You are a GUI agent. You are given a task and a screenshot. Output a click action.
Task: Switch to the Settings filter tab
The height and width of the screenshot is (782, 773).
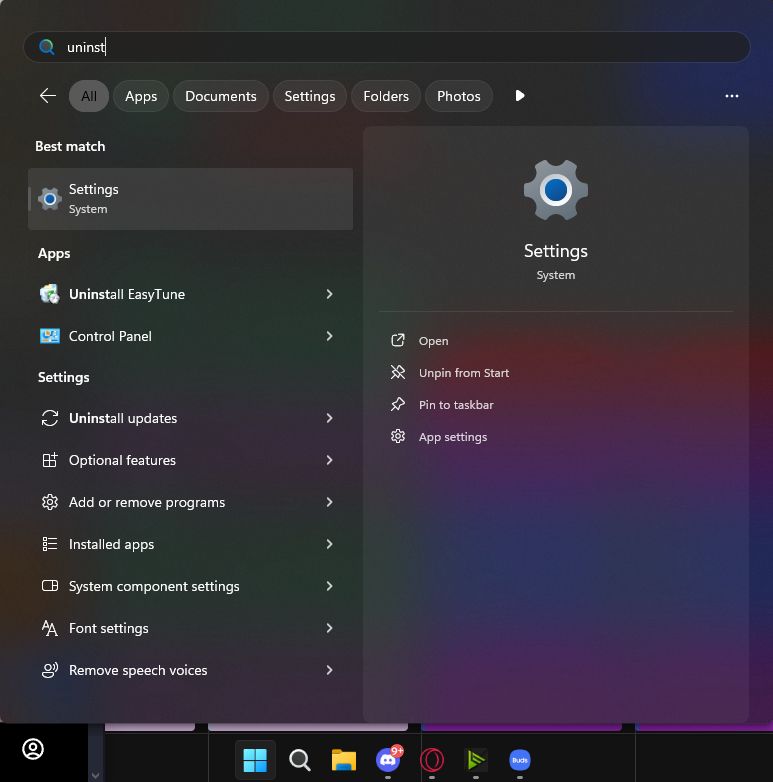[x=310, y=96]
